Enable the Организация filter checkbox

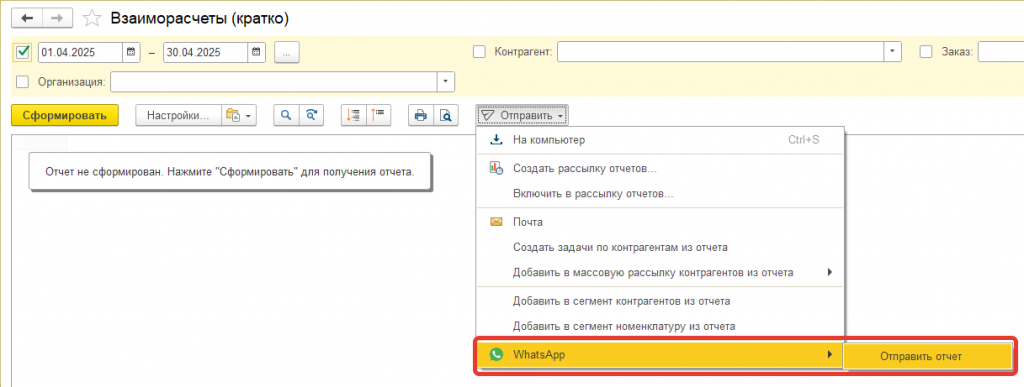[x=22, y=82]
